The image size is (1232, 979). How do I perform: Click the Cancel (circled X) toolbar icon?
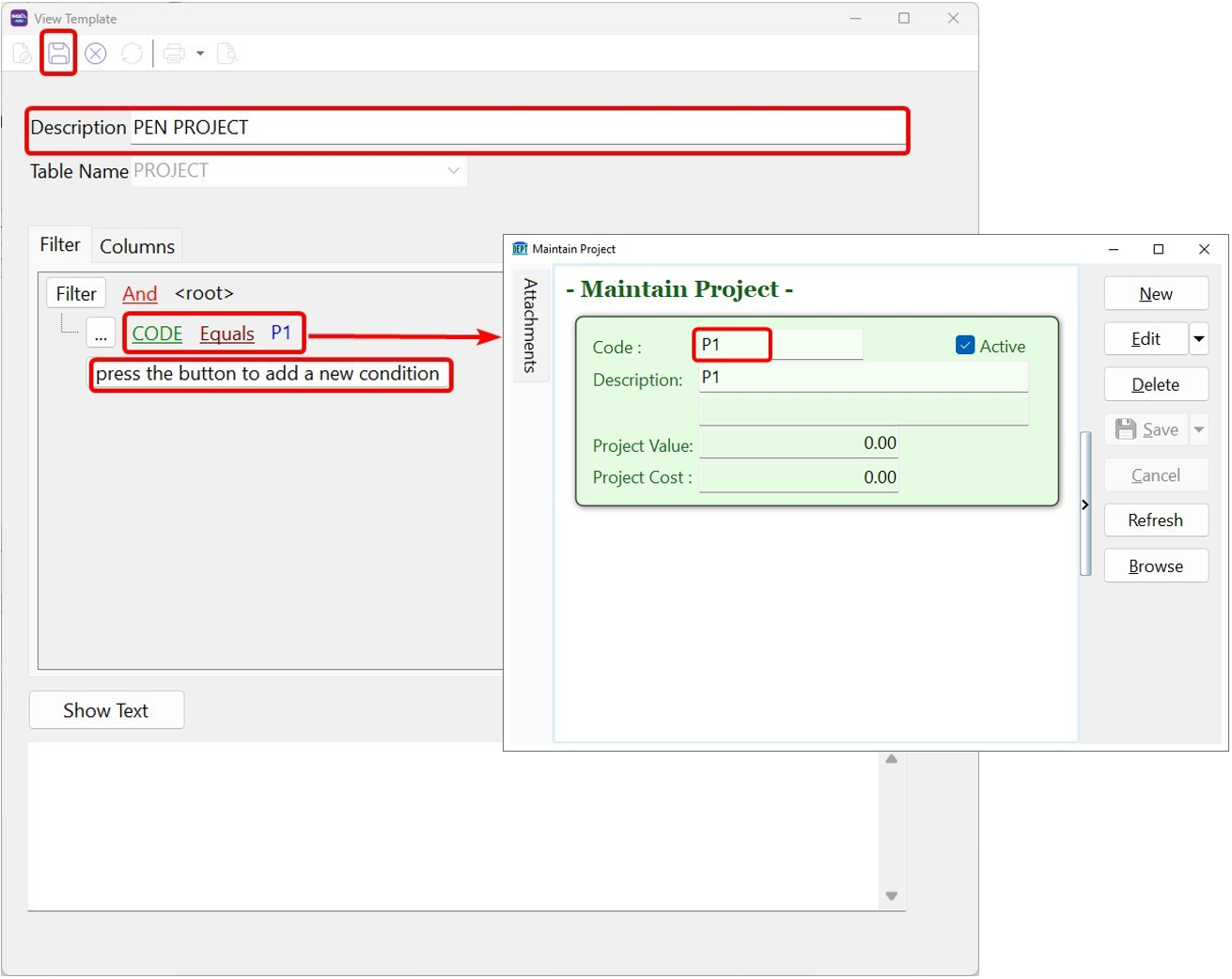click(x=95, y=54)
